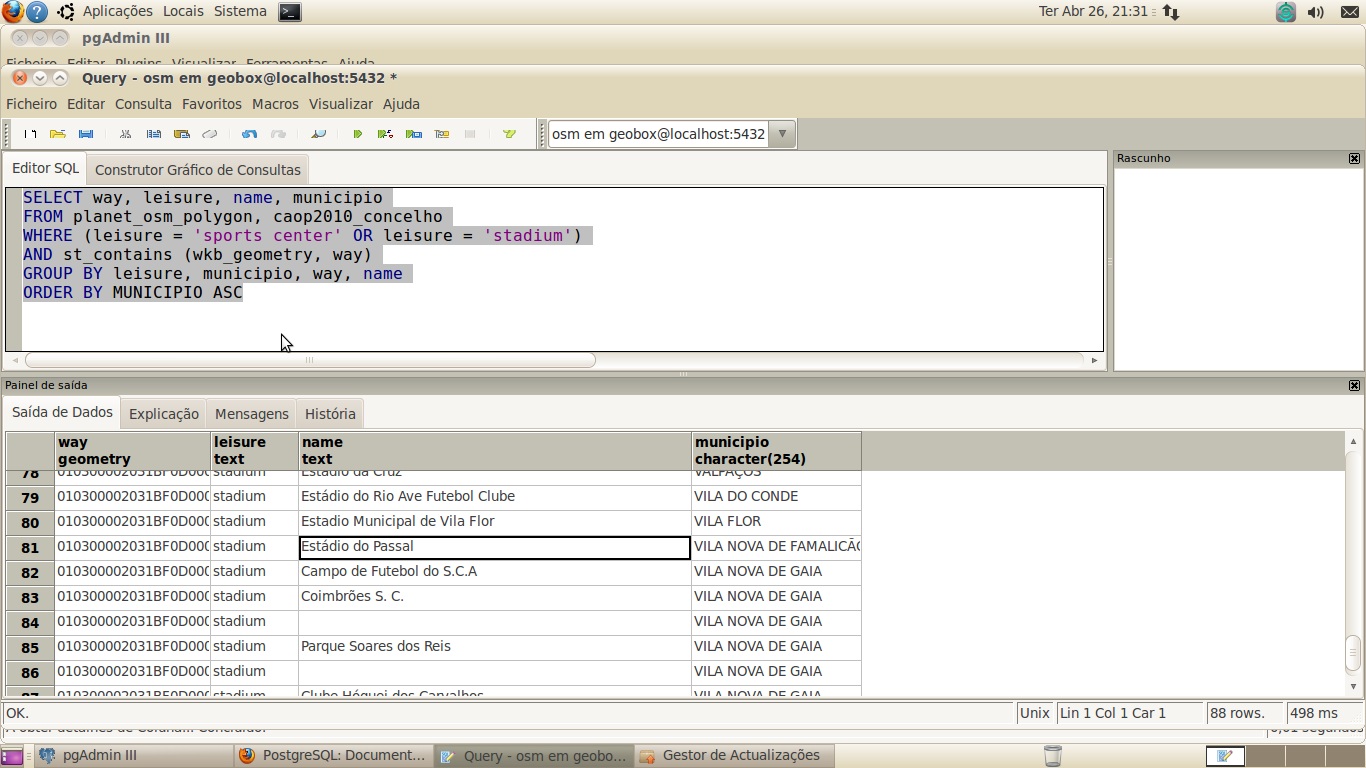1366x768 pixels.
Task: Switch to PostgreSQL Document taskbar window
Action: pyautogui.click(x=334, y=756)
